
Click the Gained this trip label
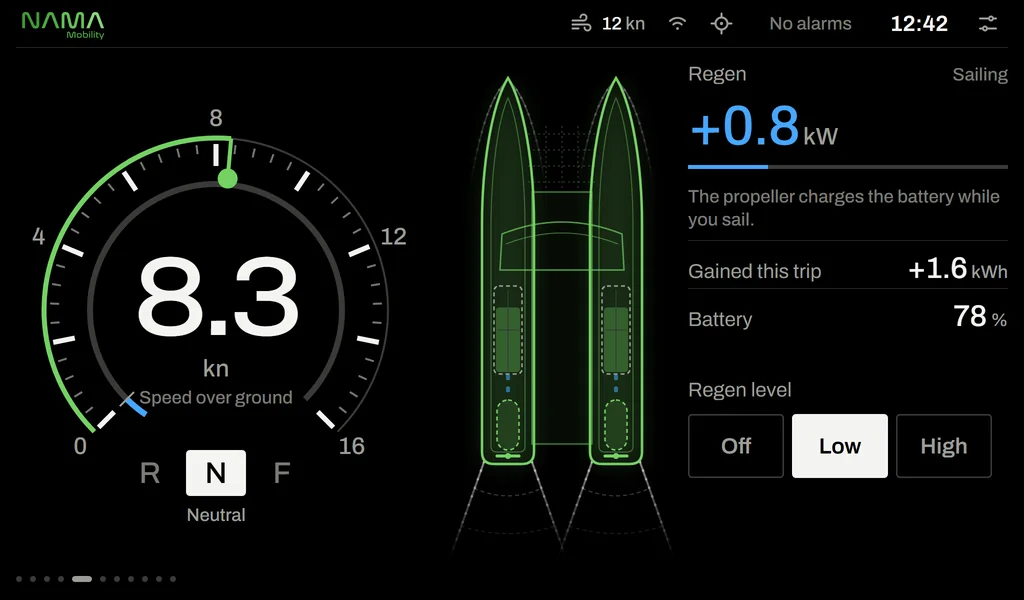tap(754, 271)
